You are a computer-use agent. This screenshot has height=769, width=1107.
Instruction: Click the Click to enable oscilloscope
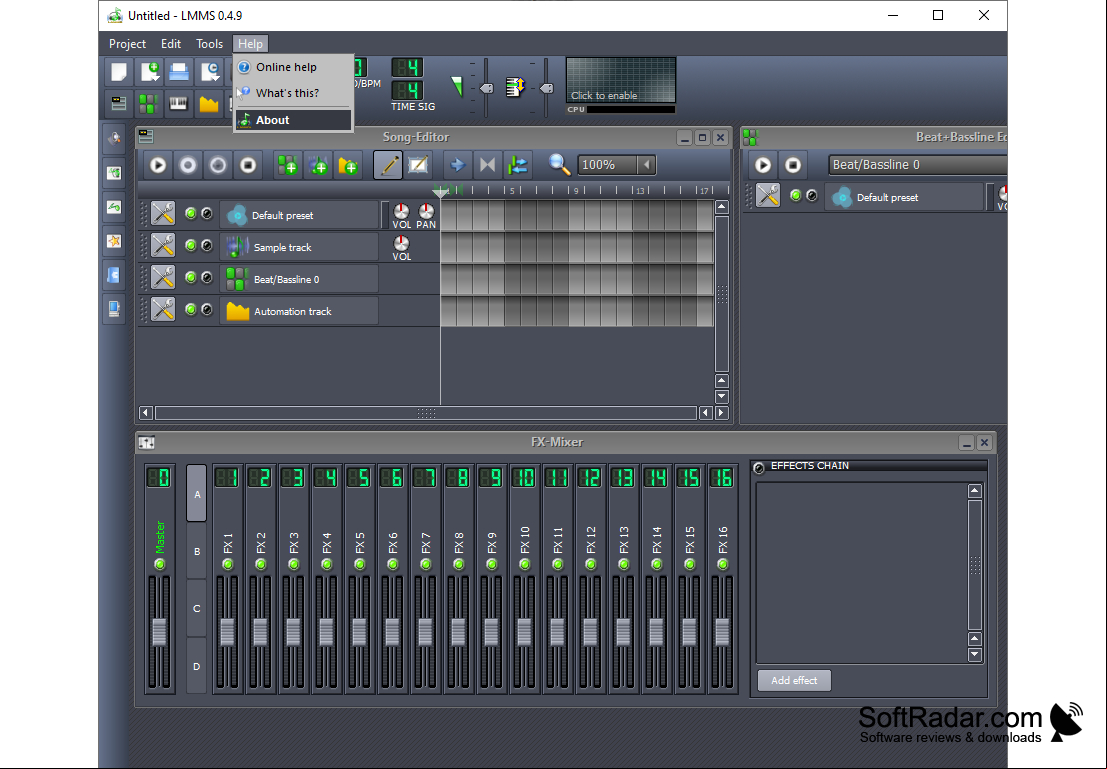[x=621, y=81]
